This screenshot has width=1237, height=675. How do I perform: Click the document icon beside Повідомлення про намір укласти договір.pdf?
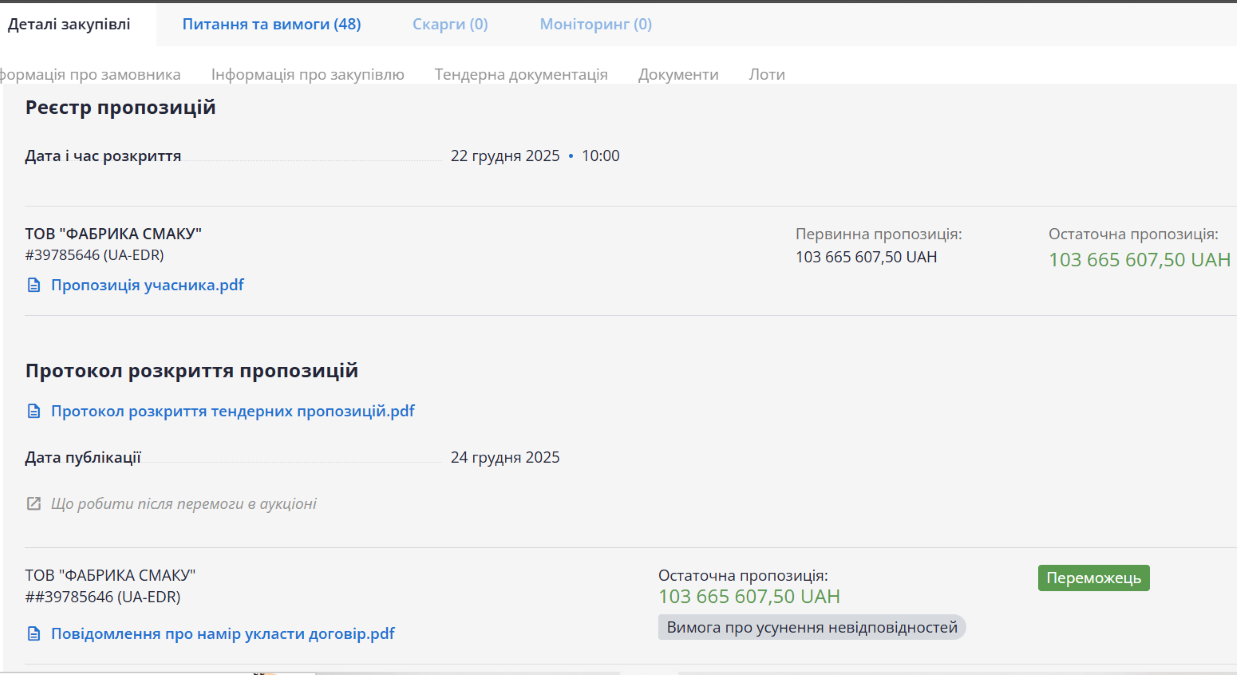33,634
